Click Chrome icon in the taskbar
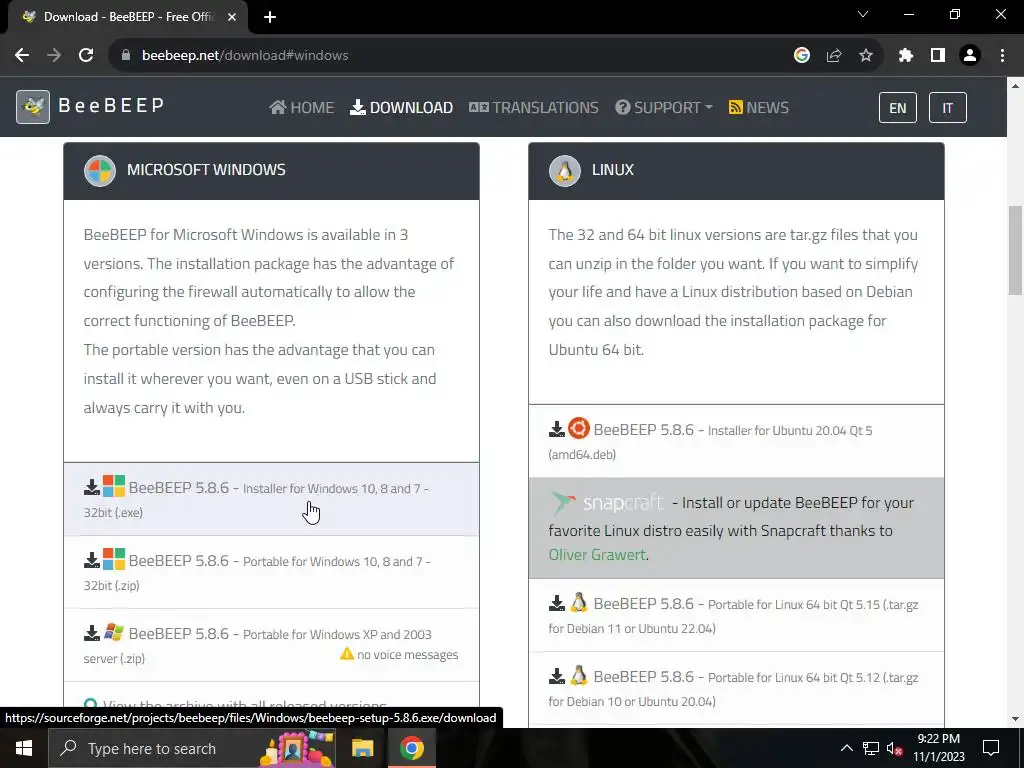 pyautogui.click(x=411, y=748)
